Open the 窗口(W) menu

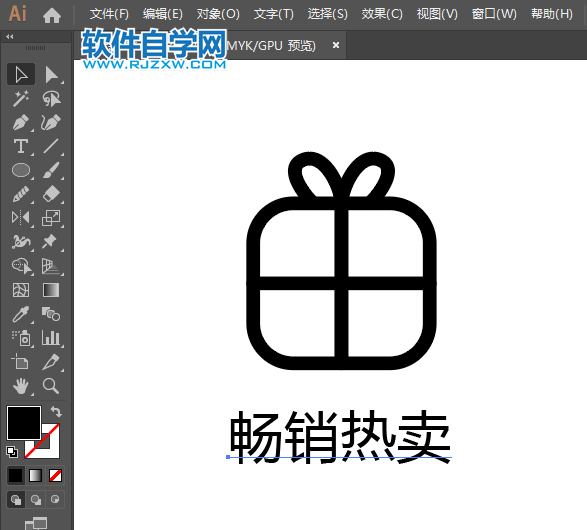(494, 14)
